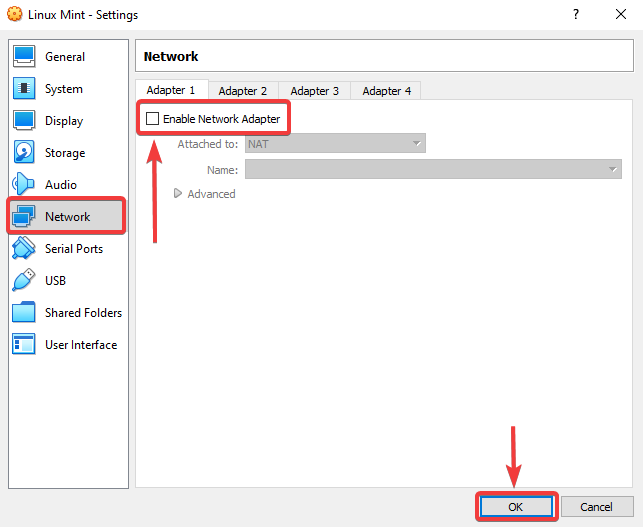Switch to the Adapter 2 tab

243,91
